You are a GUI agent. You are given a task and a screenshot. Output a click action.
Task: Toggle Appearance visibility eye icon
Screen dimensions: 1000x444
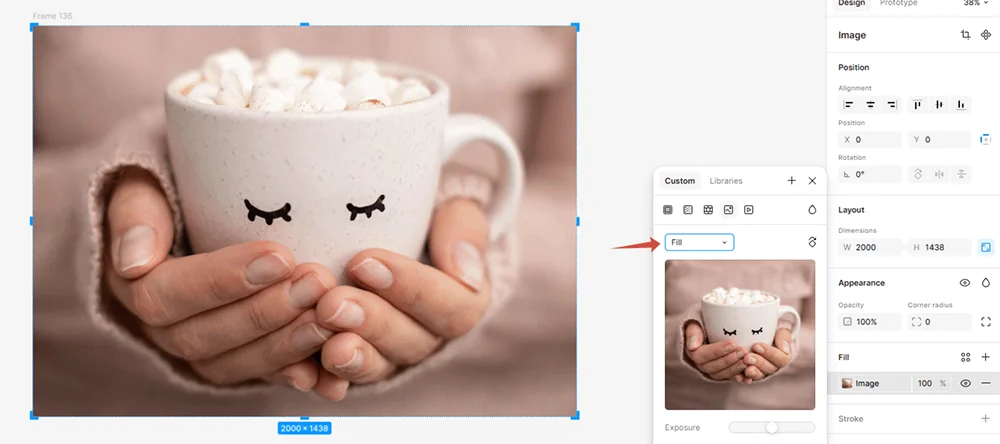(965, 283)
